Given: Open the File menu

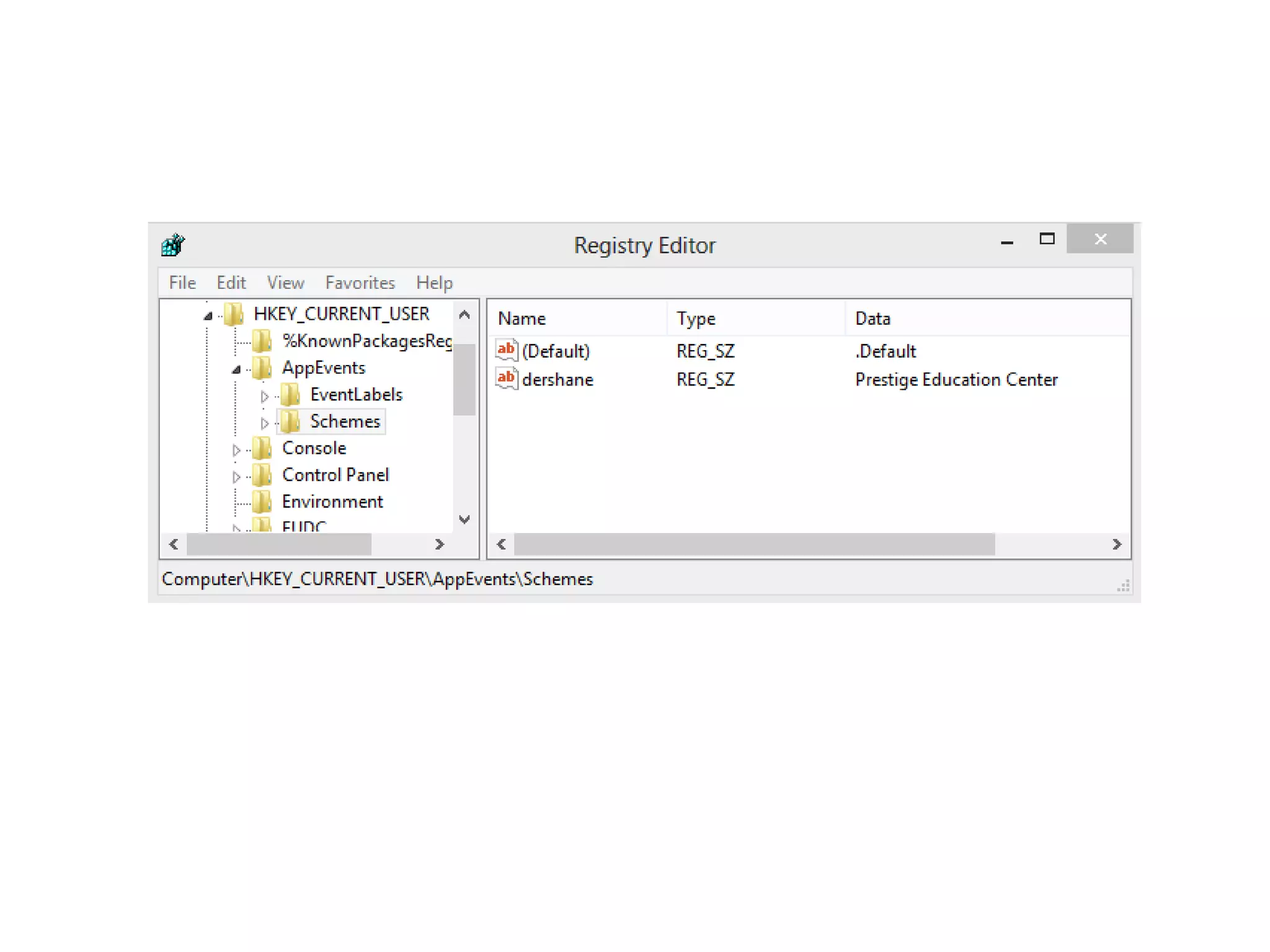Looking at the screenshot, I should coord(182,283).
